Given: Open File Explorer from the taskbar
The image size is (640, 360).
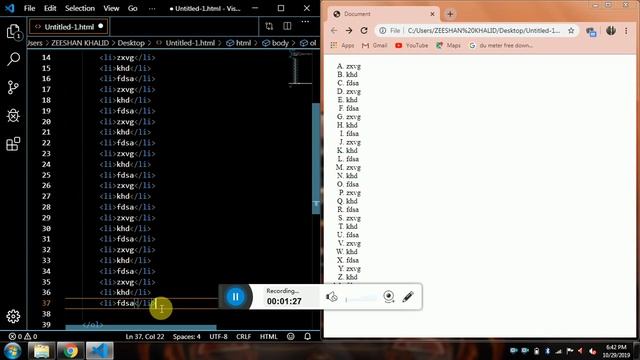Looking at the screenshot, I should (x=41, y=351).
